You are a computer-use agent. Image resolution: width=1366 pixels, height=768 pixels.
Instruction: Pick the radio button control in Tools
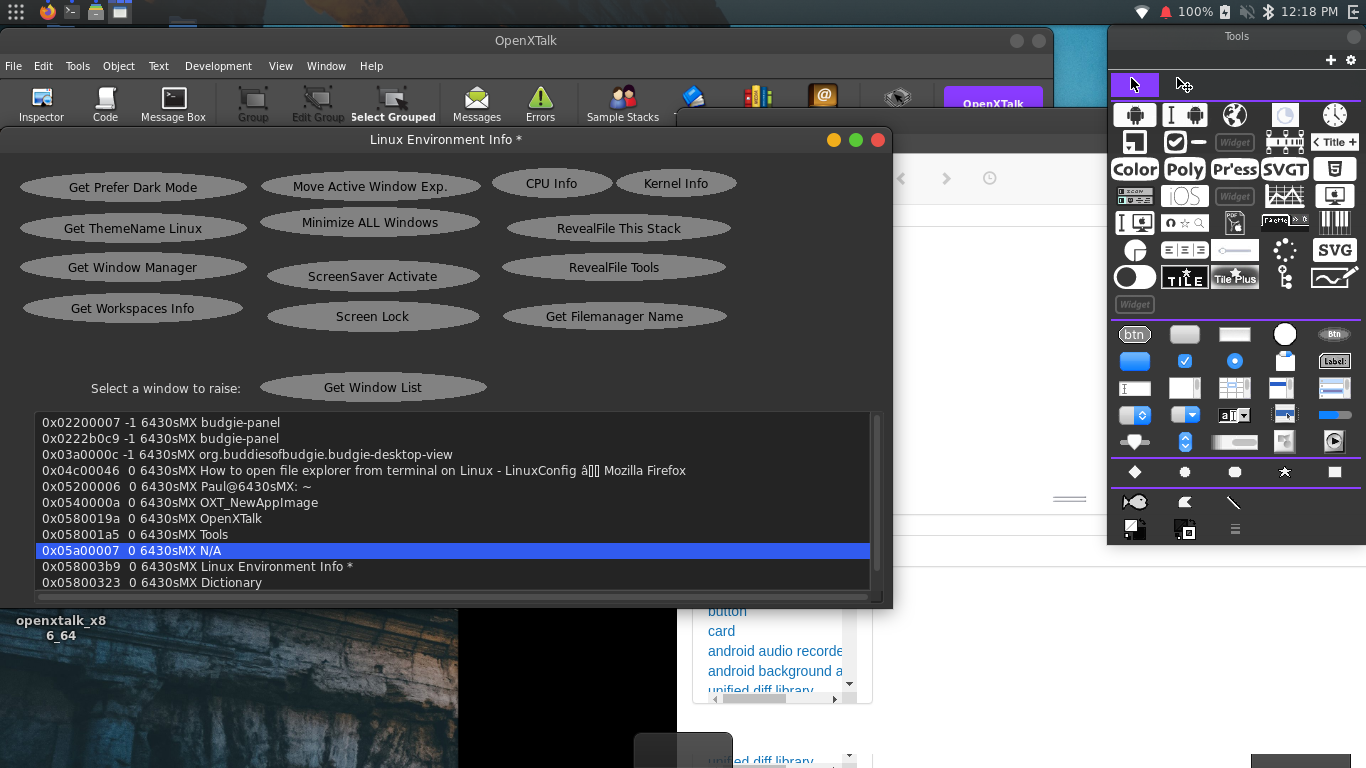click(x=1235, y=361)
